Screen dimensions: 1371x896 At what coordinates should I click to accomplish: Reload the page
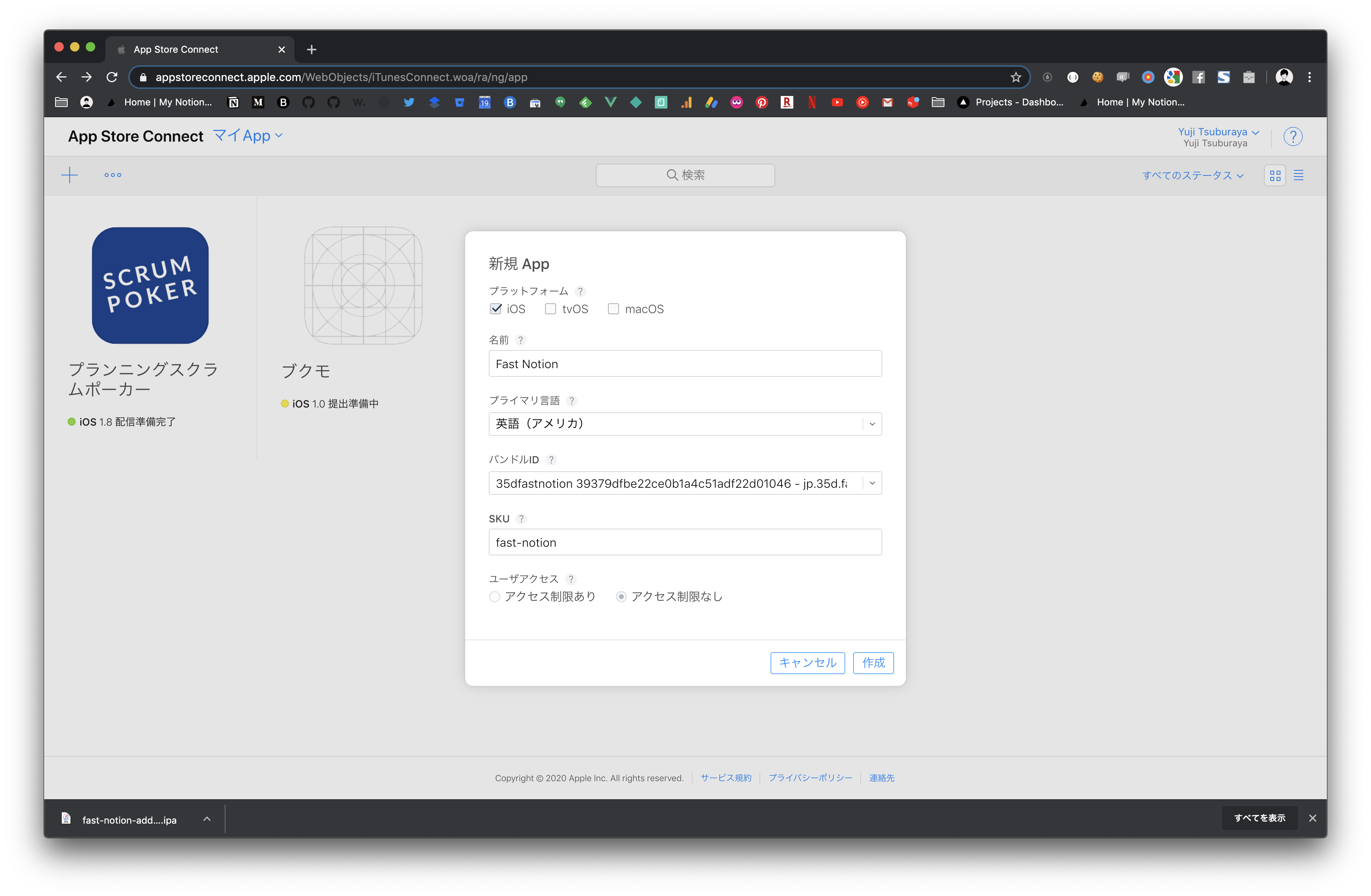click(x=112, y=77)
